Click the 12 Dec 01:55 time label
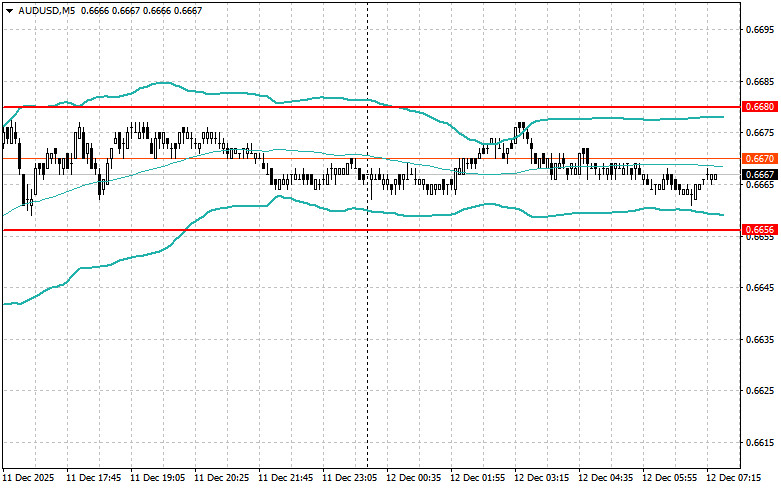This screenshot has width=781, height=489. click(x=478, y=478)
